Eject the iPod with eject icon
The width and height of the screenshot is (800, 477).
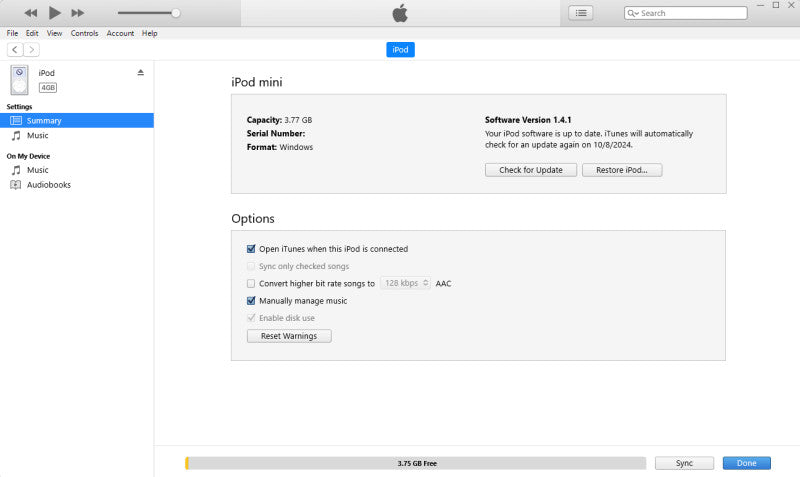[140, 72]
